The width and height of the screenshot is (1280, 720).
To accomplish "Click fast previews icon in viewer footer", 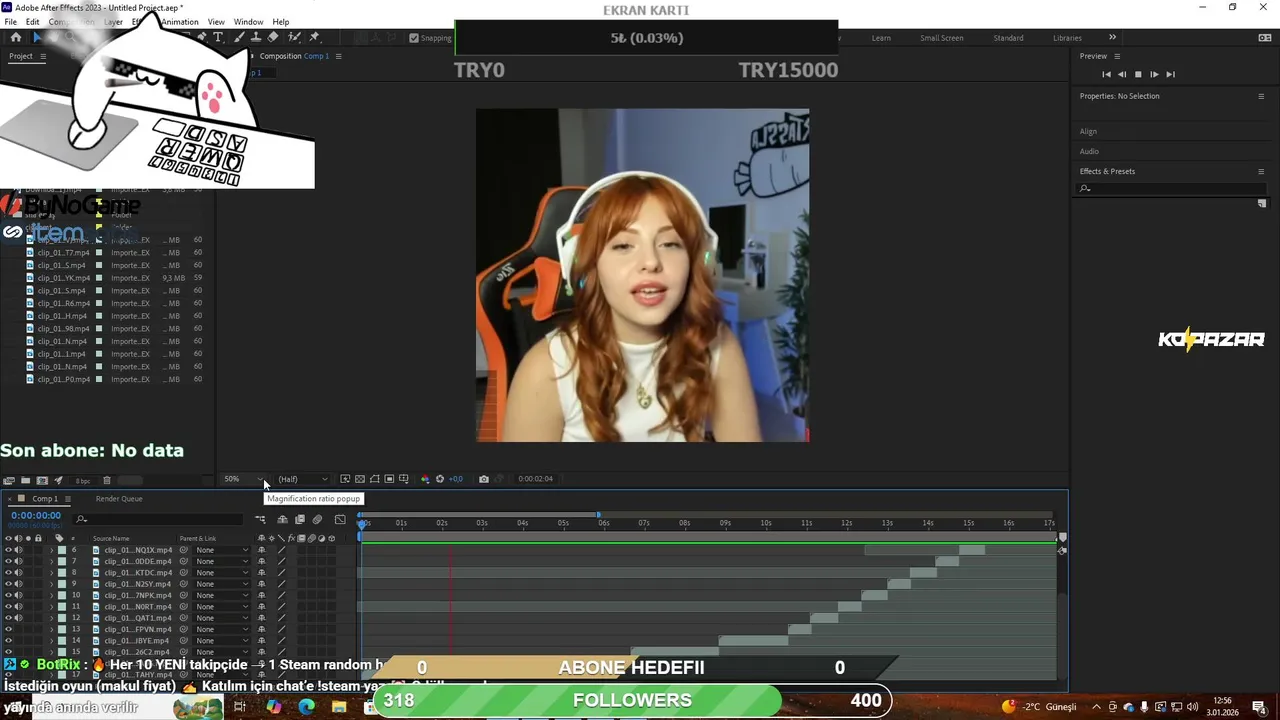I will [x=345, y=479].
